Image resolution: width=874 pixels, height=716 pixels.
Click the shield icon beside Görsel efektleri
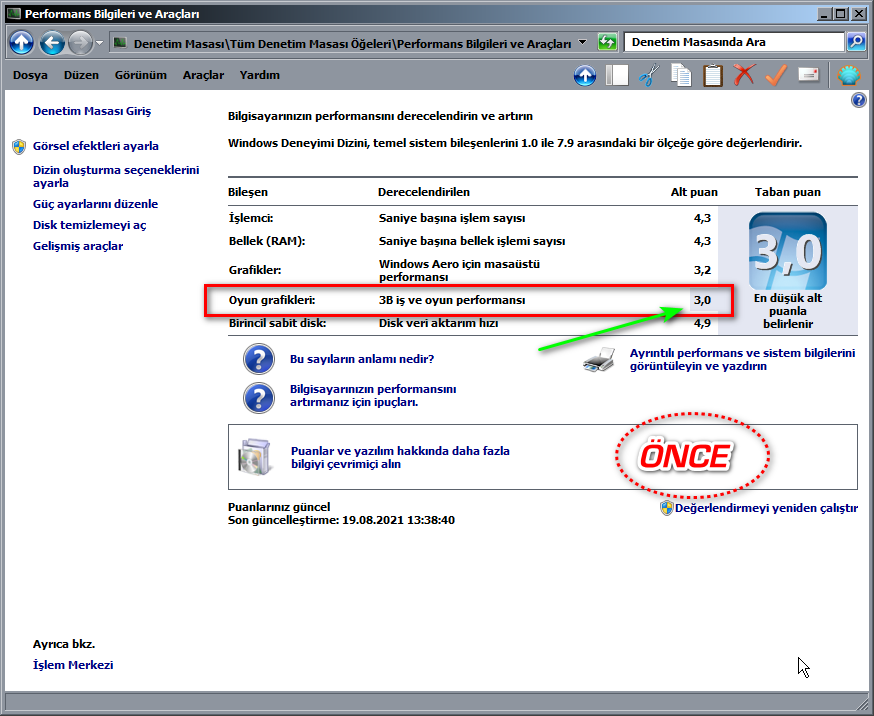point(19,147)
